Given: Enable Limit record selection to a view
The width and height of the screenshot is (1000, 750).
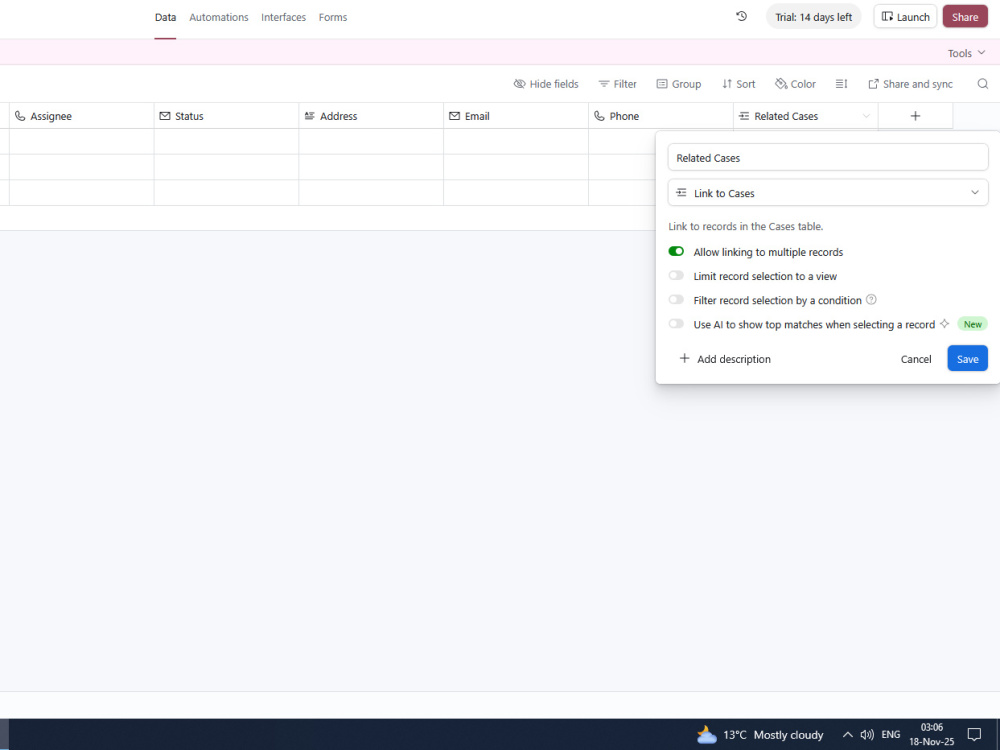Looking at the screenshot, I should point(676,276).
